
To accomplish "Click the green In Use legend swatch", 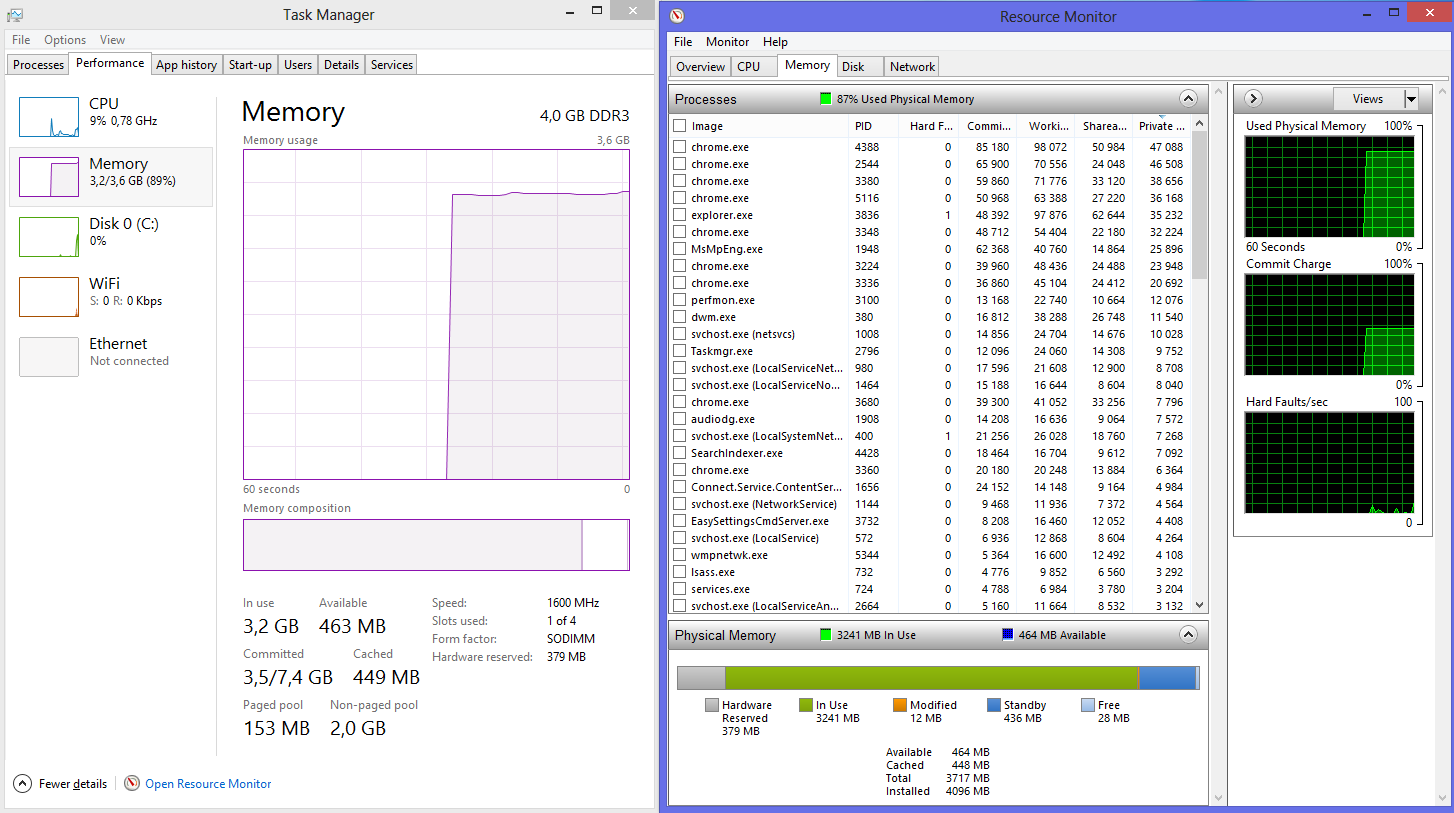I will coord(806,705).
